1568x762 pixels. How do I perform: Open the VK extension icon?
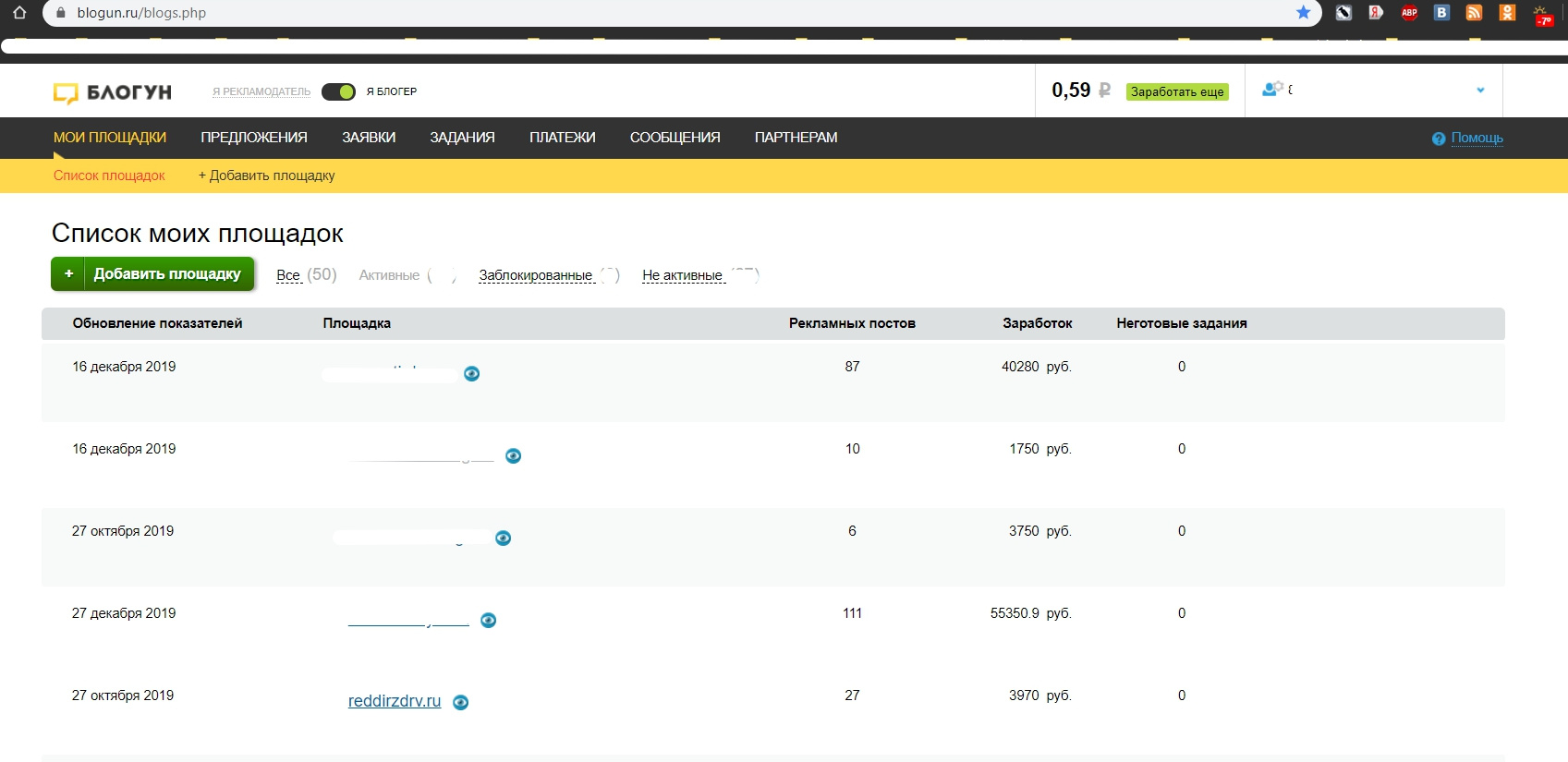coord(1441,12)
